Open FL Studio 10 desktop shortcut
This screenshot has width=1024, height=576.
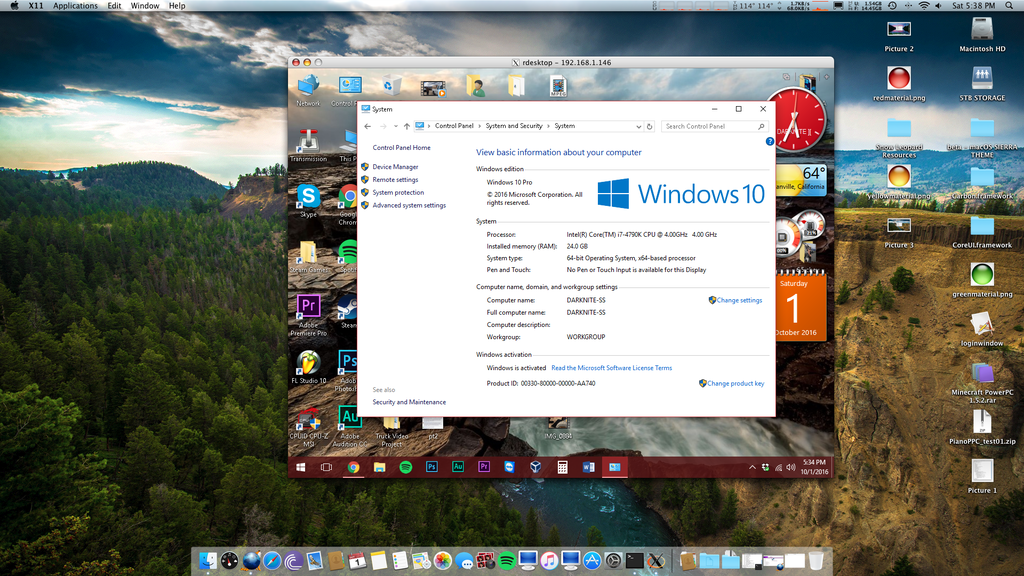tap(308, 368)
